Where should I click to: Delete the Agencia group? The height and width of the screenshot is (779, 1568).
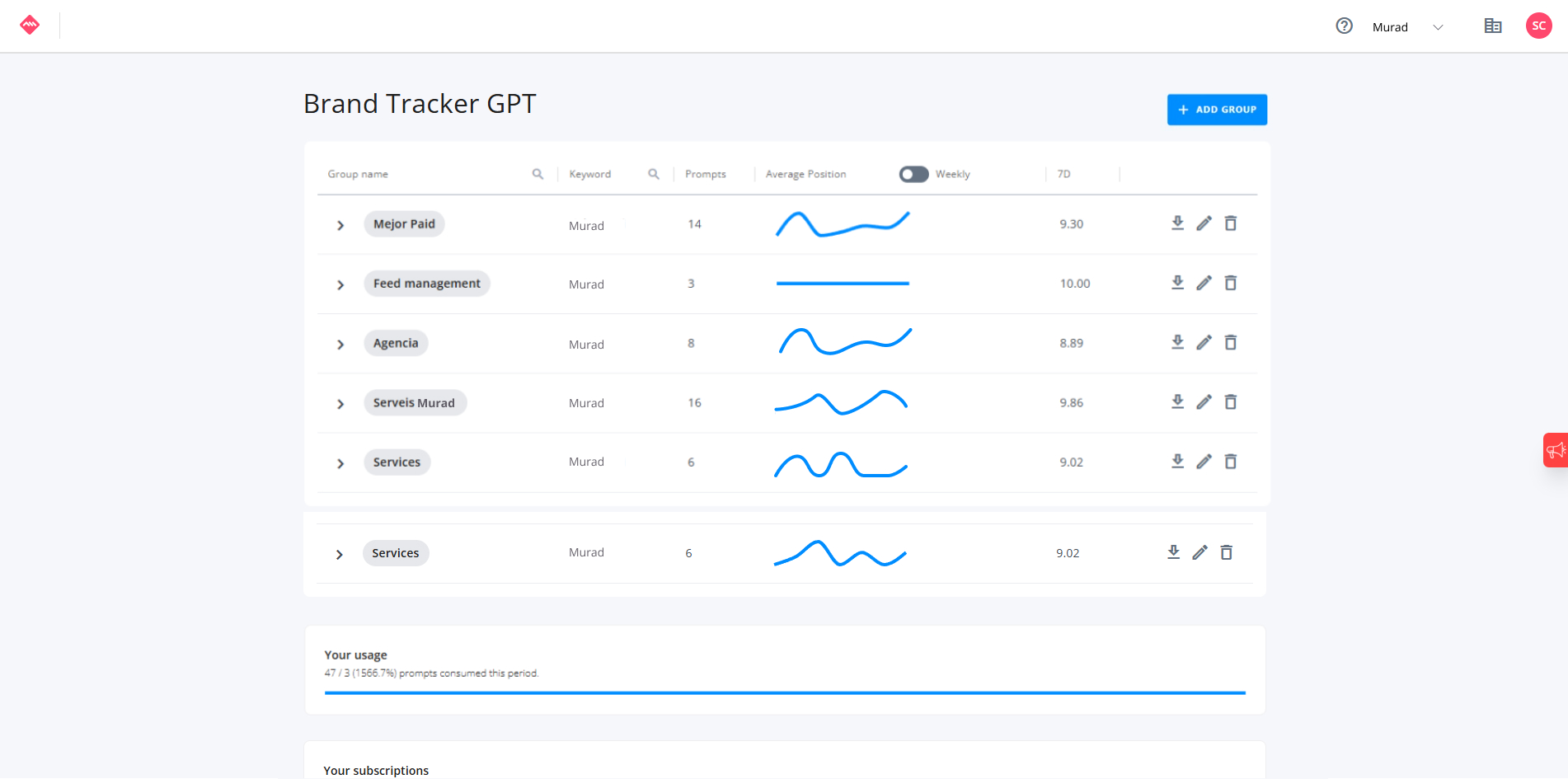tap(1230, 342)
